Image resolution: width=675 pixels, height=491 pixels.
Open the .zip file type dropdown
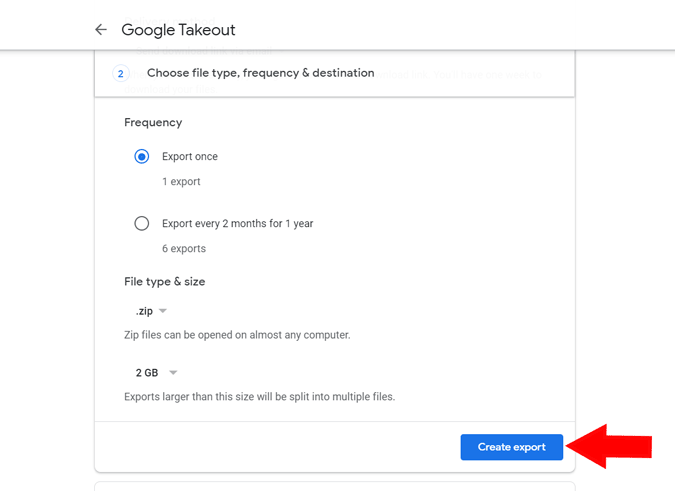pos(151,311)
